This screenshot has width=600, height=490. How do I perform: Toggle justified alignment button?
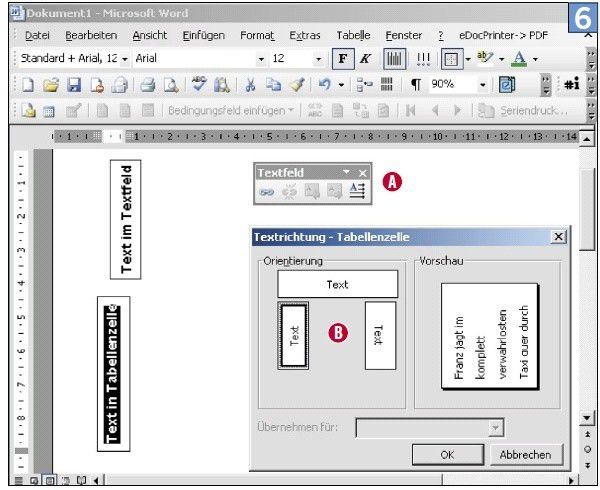395,59
